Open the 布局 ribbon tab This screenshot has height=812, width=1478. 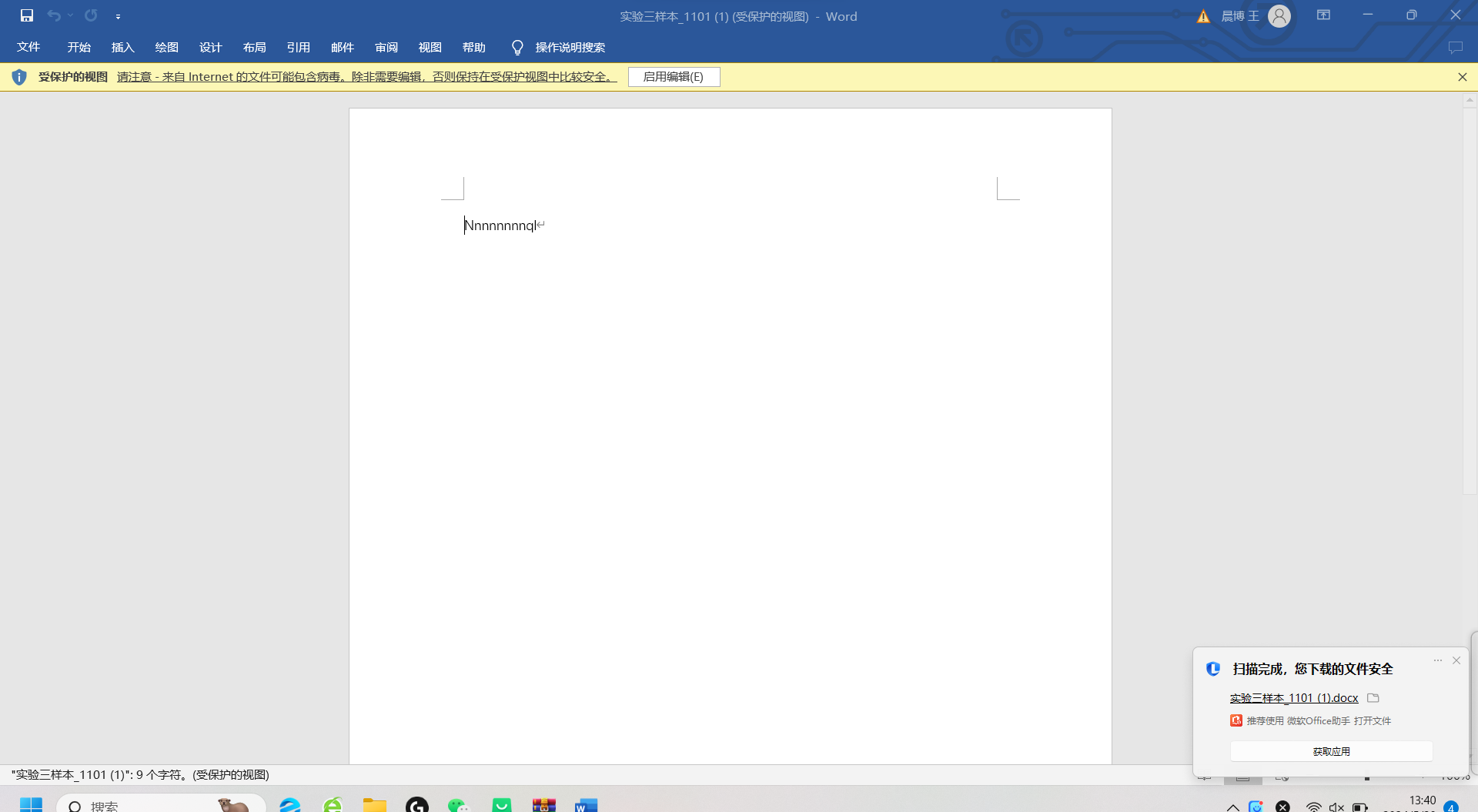coord(255,47)
